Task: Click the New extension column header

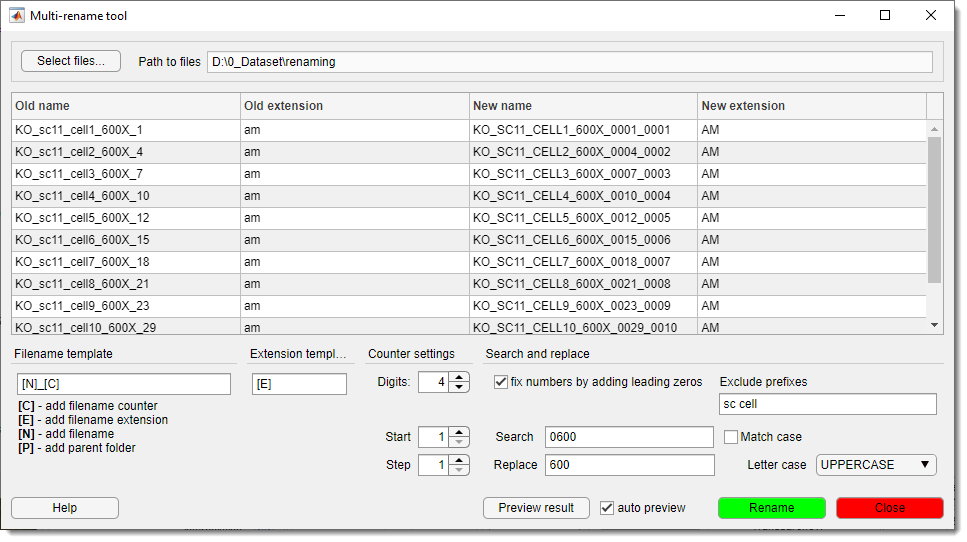Action: (x=811, y=106)
